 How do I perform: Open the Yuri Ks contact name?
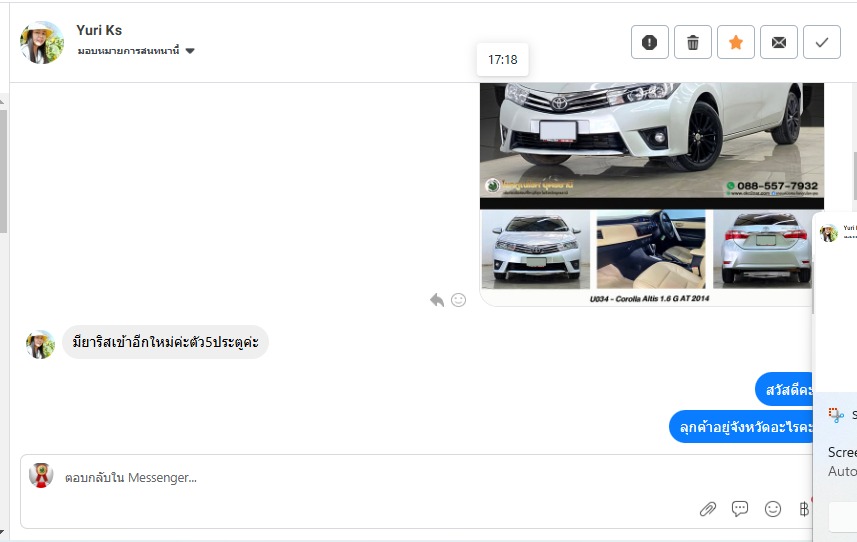click(x=99, y=30)
